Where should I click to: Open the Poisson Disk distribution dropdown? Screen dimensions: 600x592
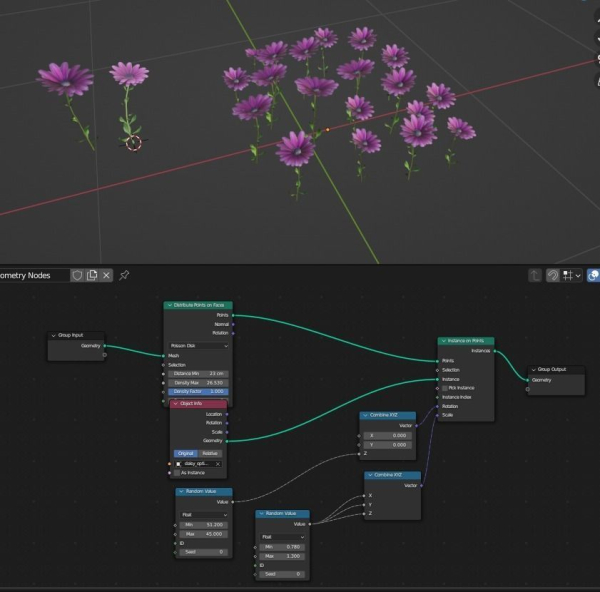click(x=199, y=346)
